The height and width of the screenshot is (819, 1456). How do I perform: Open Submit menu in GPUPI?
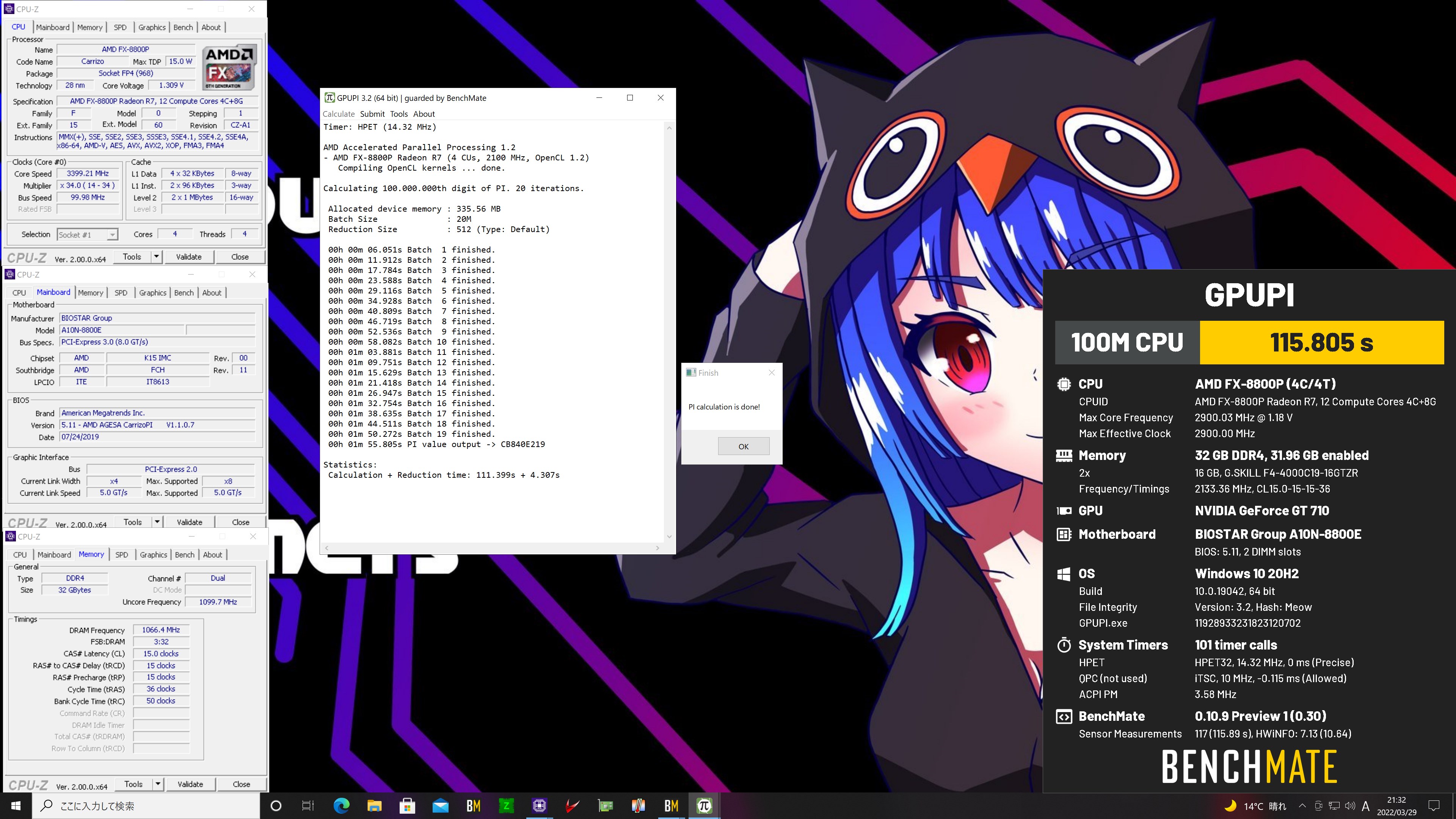[372, 114]
